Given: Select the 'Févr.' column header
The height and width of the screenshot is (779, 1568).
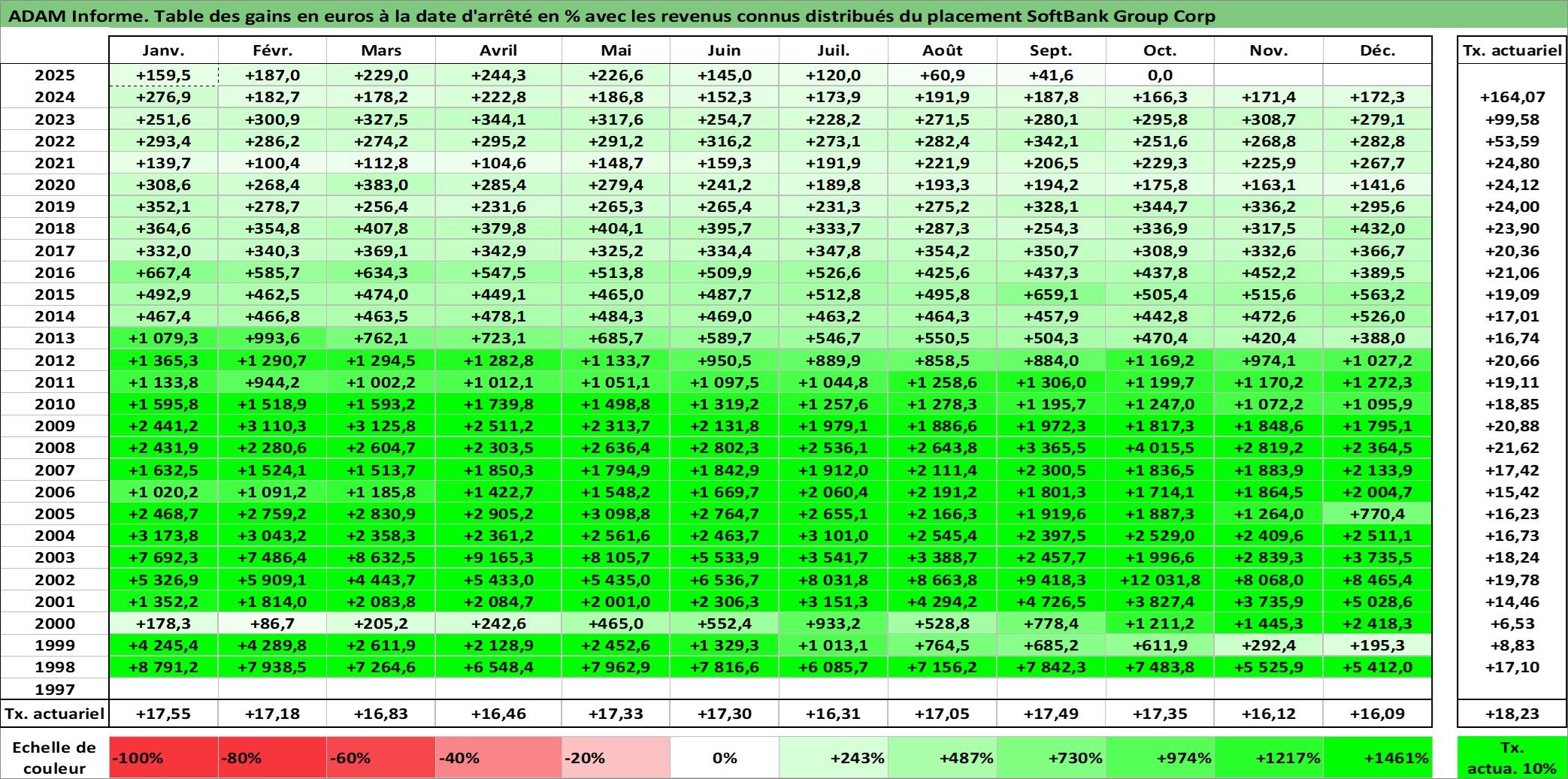Looking at the screenshot, I should coord(272,50).
